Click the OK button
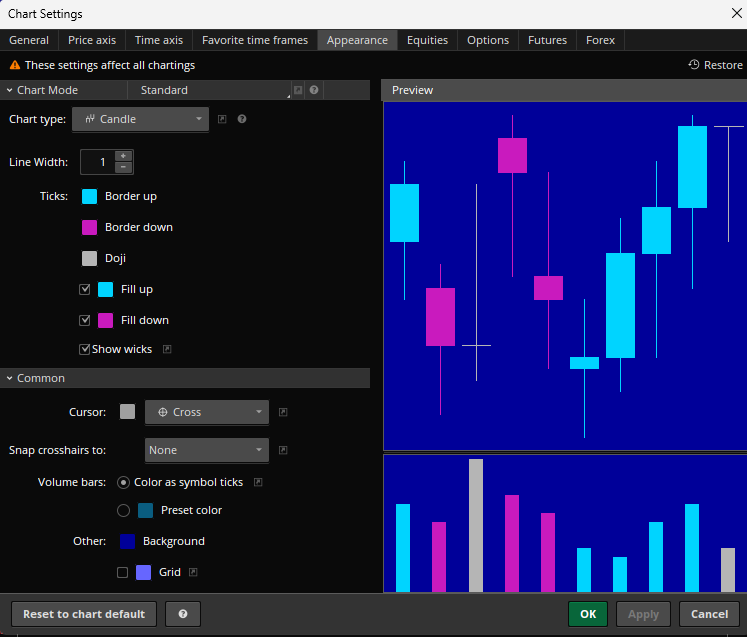This screenshot has width=747, height=637. pos(587,614)
